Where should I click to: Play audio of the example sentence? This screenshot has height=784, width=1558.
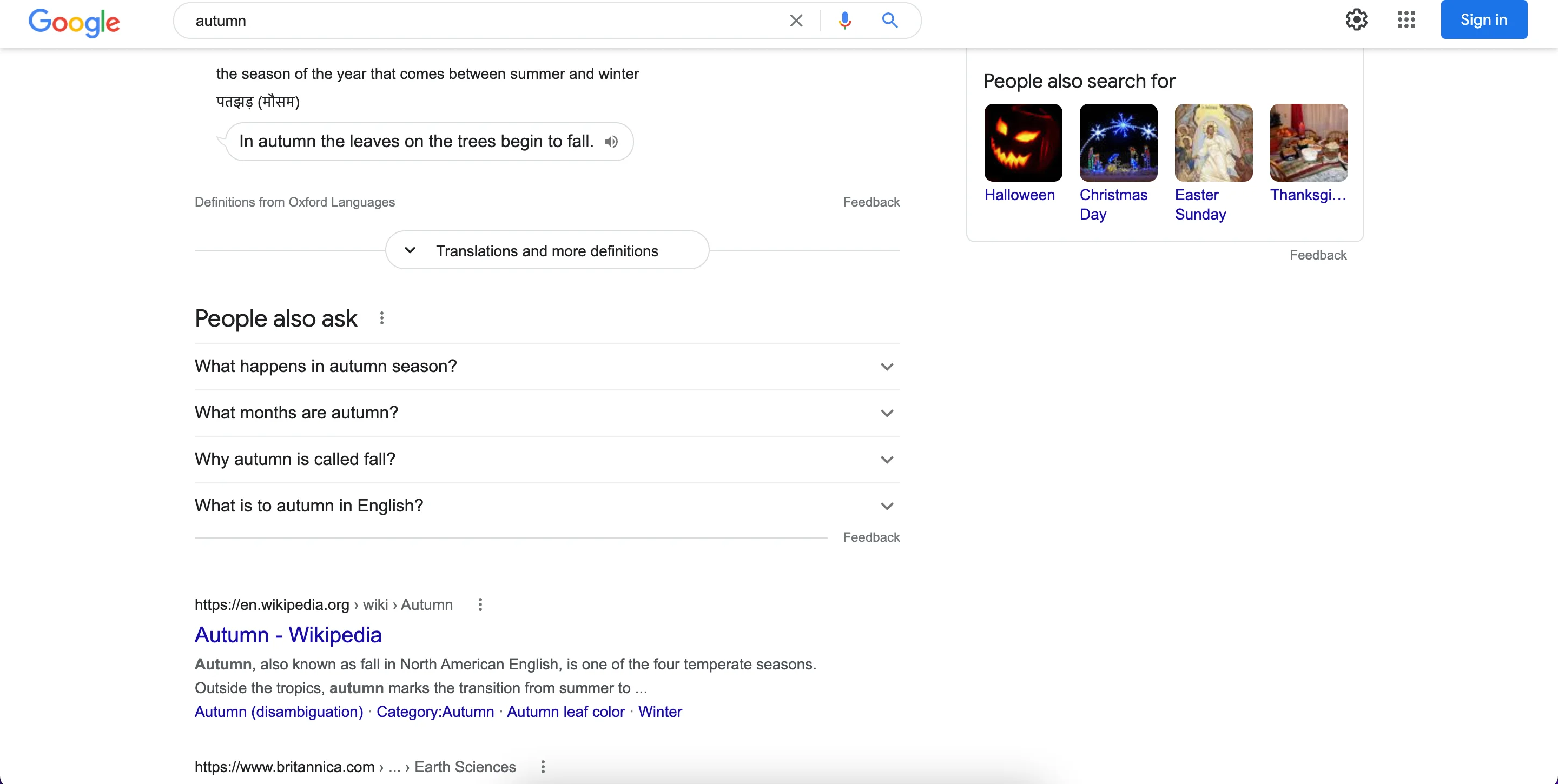tap(611, 142)
